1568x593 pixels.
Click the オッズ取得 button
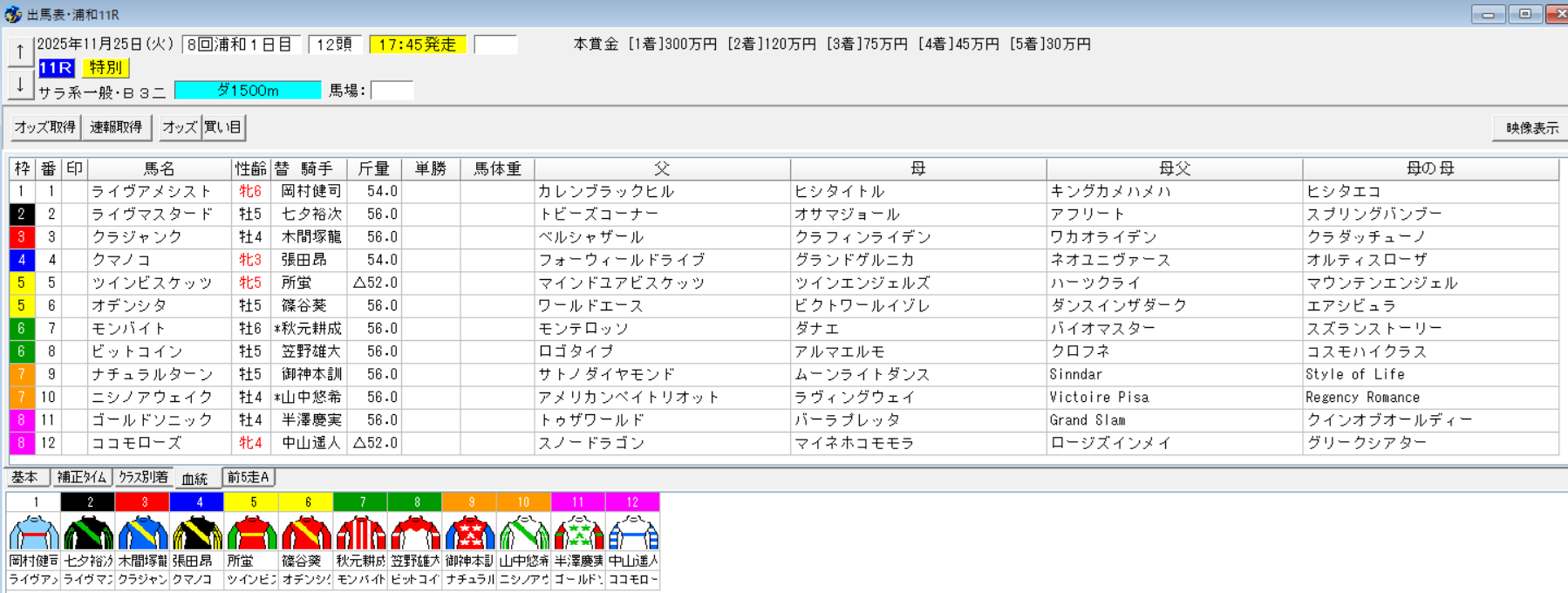45,127
